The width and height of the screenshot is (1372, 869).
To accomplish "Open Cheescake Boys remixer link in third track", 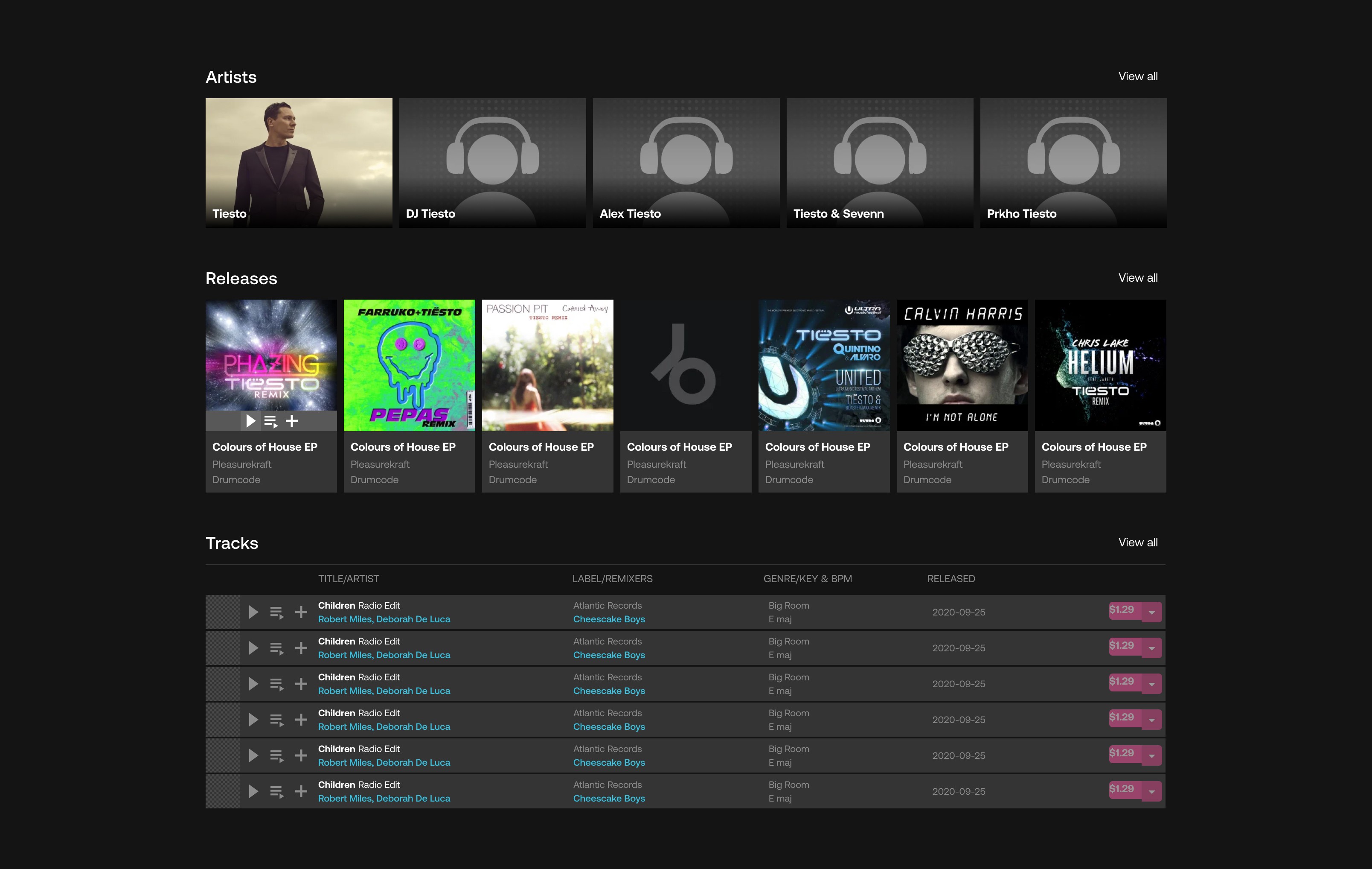I will click(609, 691).
